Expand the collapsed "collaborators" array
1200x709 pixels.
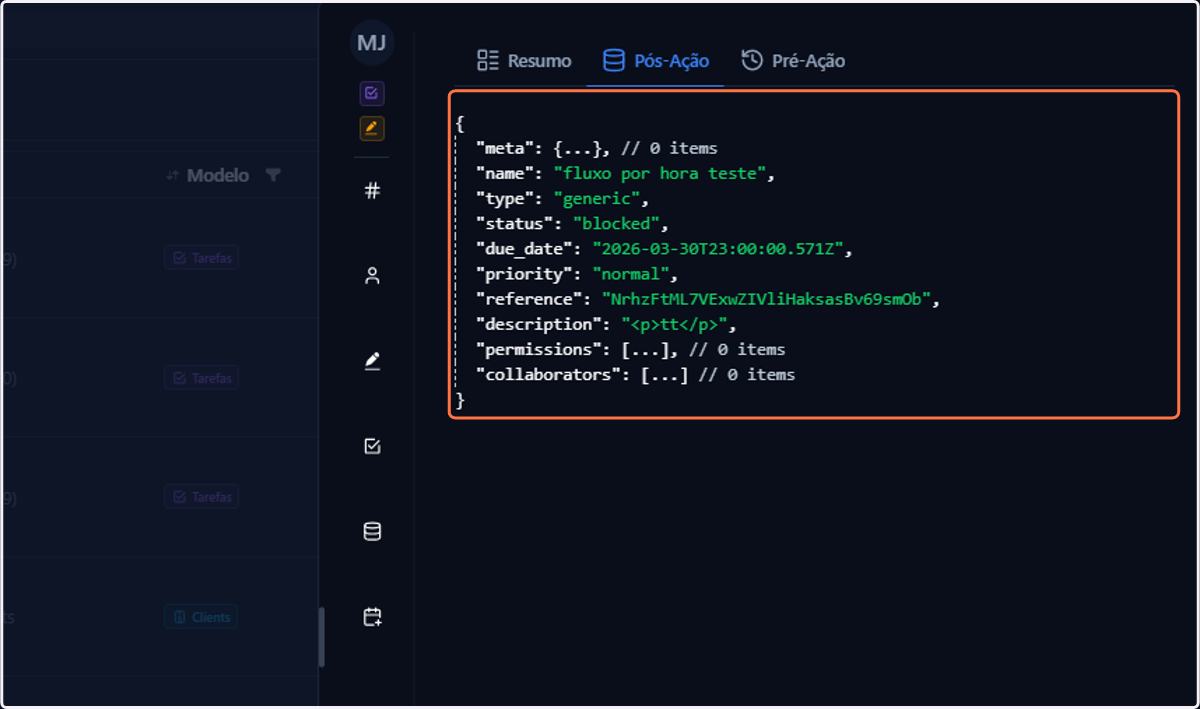click(x=664, y=374)
